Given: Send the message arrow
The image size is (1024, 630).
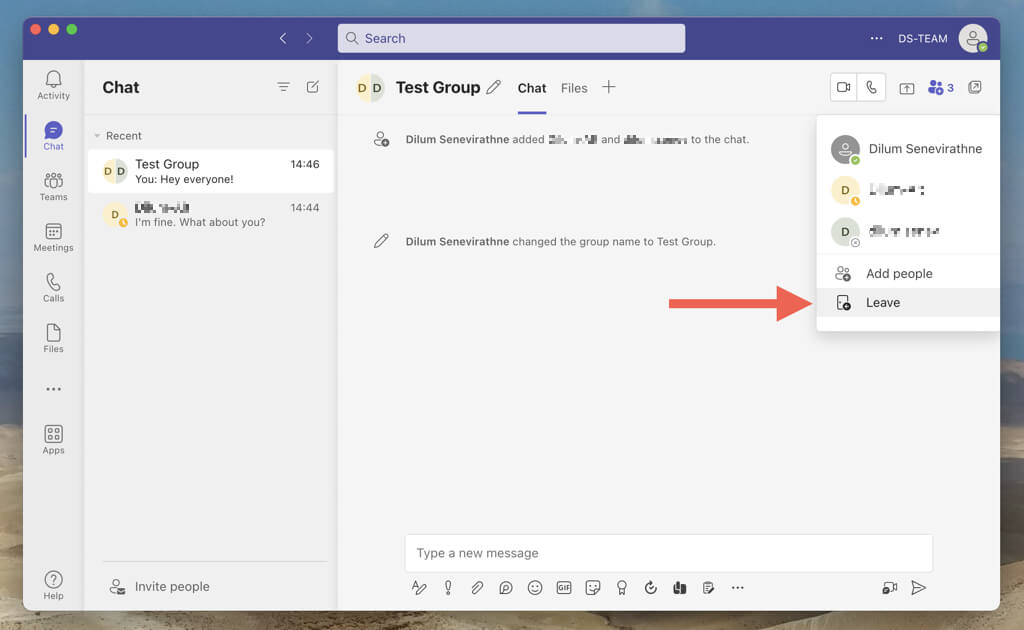Looking at the screenshot, I should (919, 588).
